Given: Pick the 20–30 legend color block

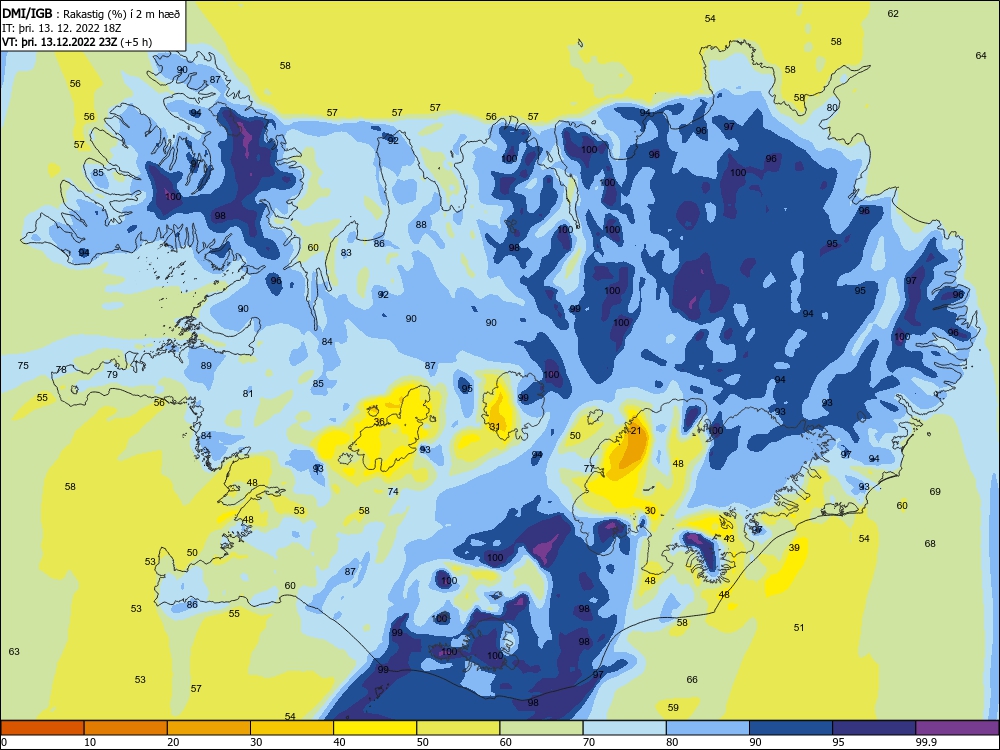Looking at the screenshot, I should coord(209,728).
